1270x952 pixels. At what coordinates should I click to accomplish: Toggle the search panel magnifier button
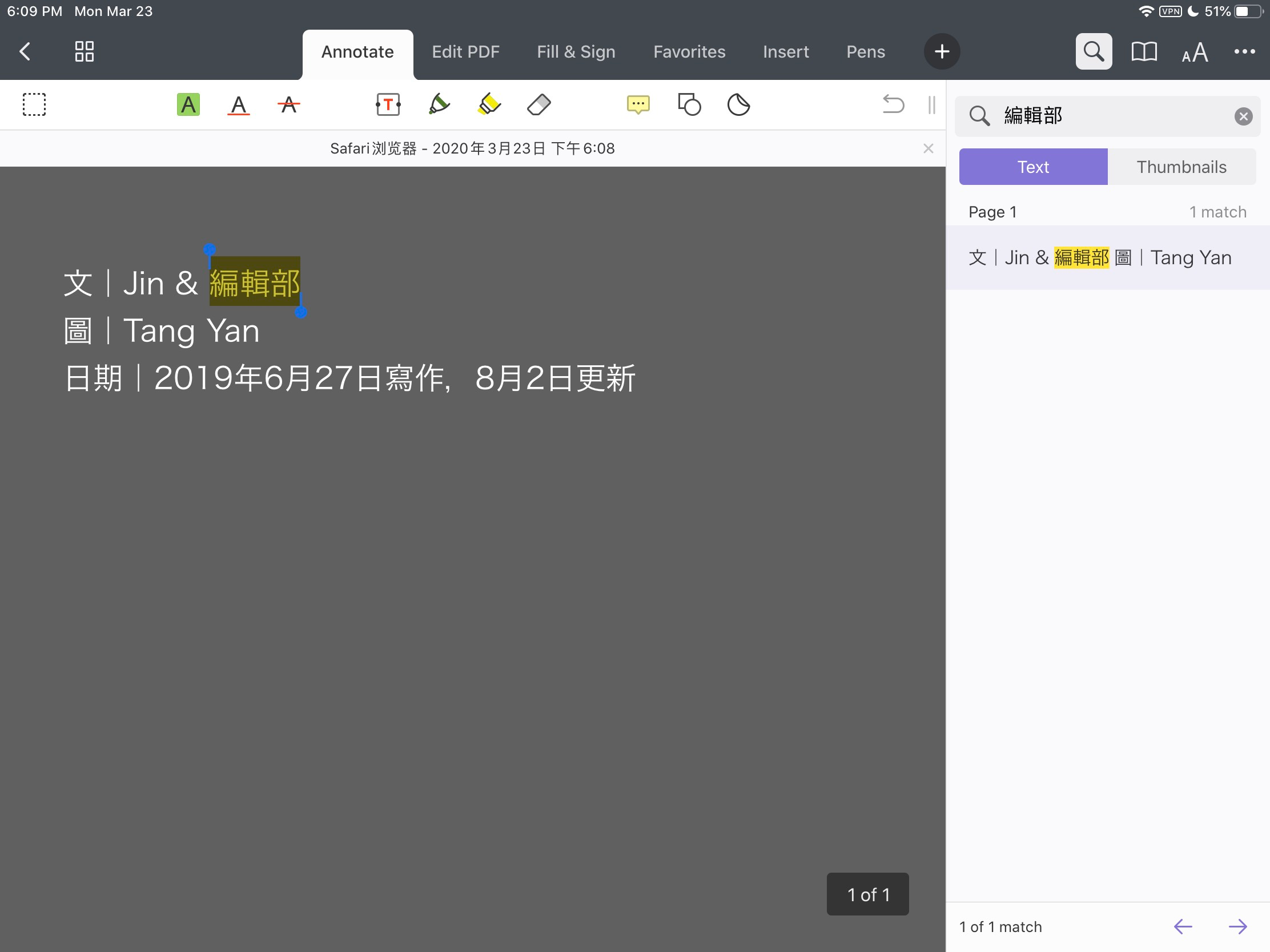[x=1093, y=51]
